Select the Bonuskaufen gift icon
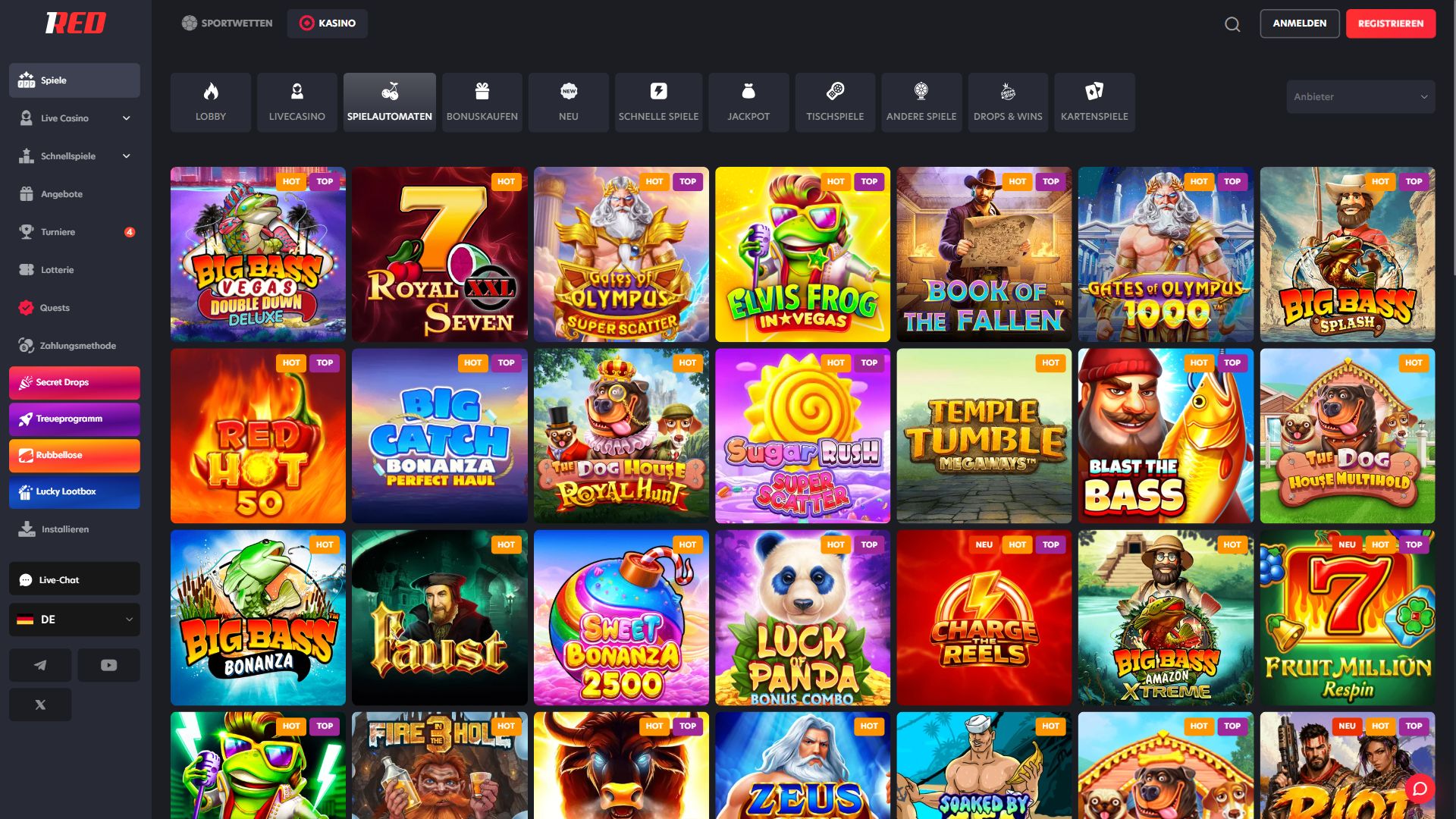 point(482,102)
